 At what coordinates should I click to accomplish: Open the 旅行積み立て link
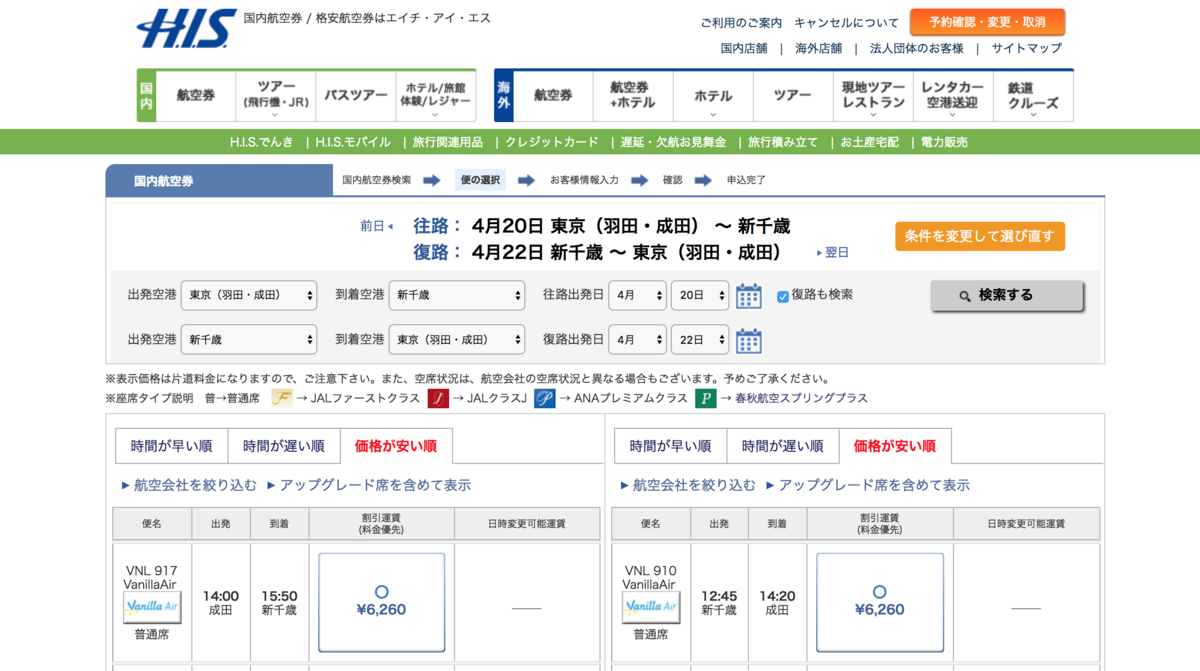(x=783, y=142)
